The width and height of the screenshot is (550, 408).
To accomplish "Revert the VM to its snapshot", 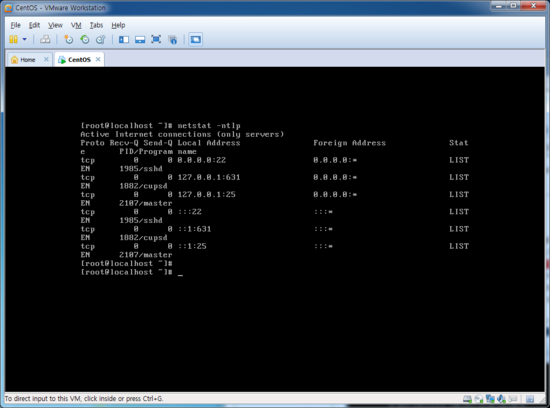I will point(85,39).
